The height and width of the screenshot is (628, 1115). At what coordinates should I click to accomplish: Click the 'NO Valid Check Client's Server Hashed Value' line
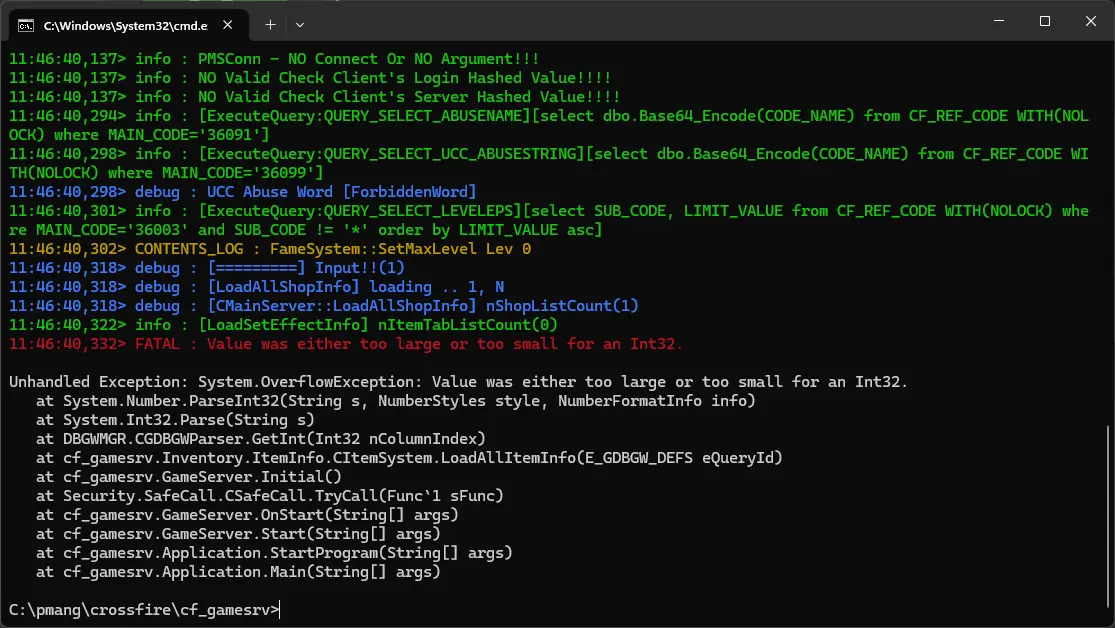click(x=314, y=97)
